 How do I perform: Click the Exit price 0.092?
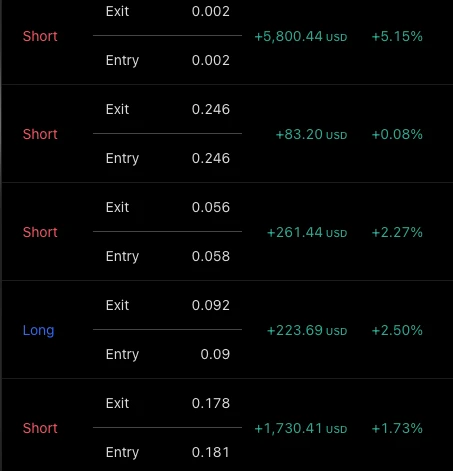click(211, 305)
